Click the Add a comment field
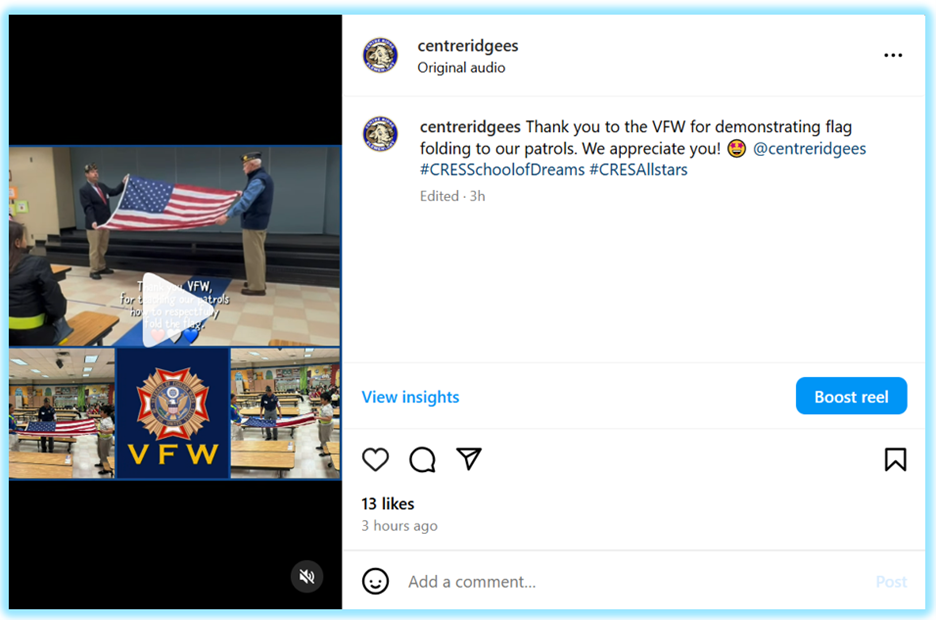Image resolution: width=936 pixels, height=620 pixels. pyautogui.click(x=636, y=581)
